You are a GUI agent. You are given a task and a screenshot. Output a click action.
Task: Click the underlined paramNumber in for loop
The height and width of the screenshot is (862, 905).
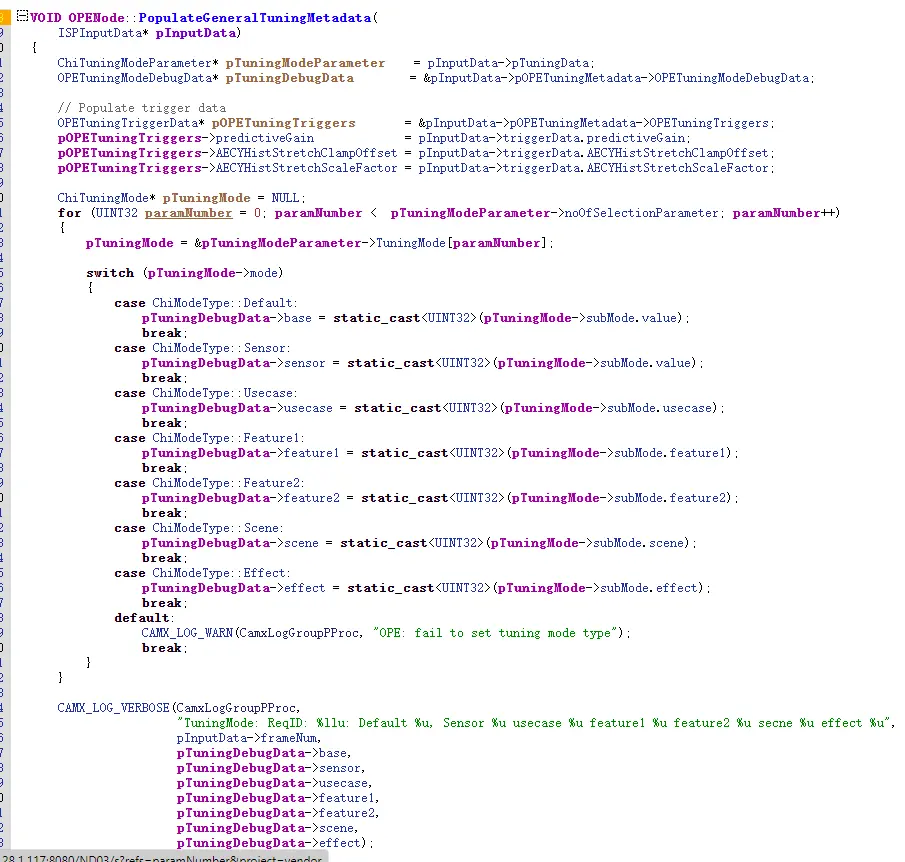(x=188, y=213)
